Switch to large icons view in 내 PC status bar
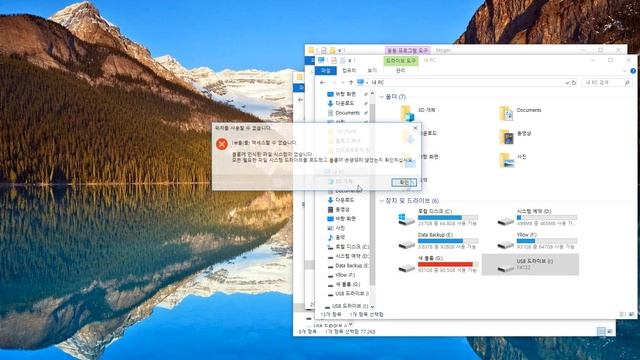The width and height of the screenshot is (640, 360). coord(631,314)
